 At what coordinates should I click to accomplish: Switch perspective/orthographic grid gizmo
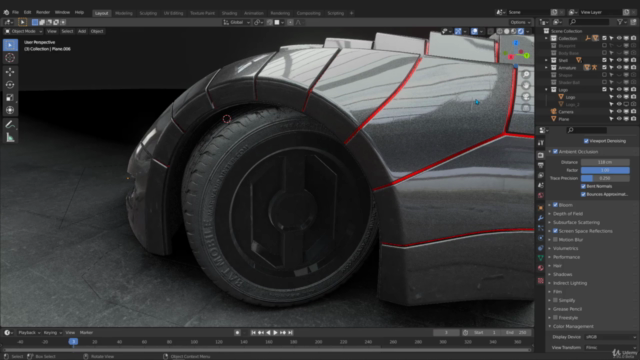click(526, 108)
